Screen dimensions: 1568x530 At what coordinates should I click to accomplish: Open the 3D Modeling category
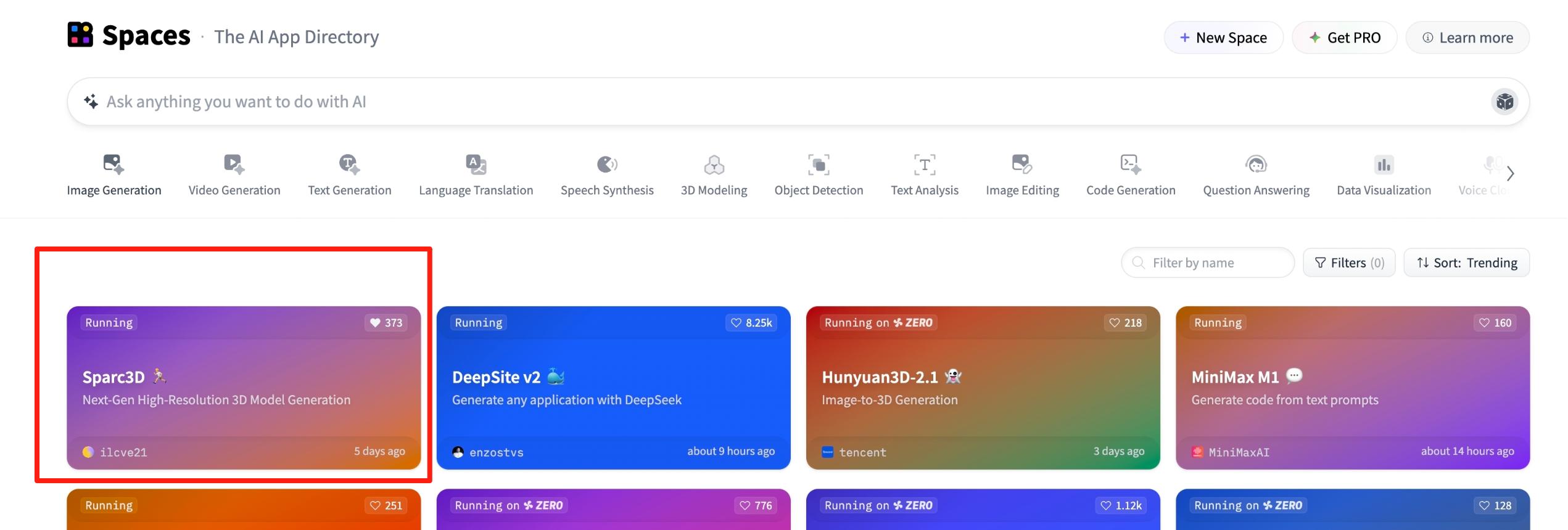714,176
